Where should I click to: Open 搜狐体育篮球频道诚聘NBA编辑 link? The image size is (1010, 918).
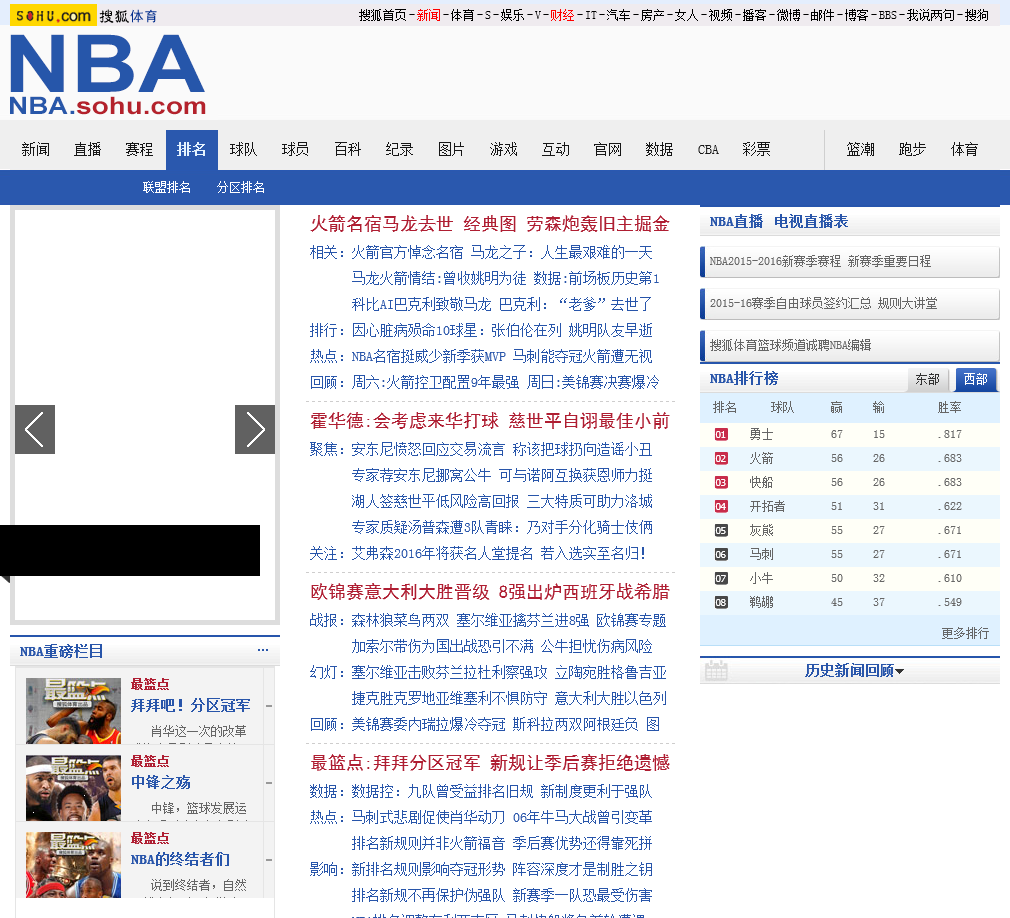point(790,345)
